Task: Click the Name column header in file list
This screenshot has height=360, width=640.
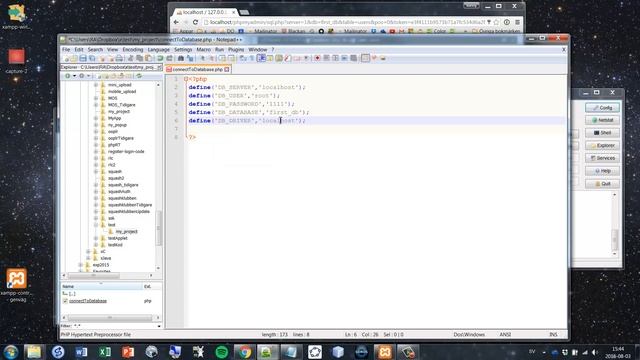Action: 101,287
